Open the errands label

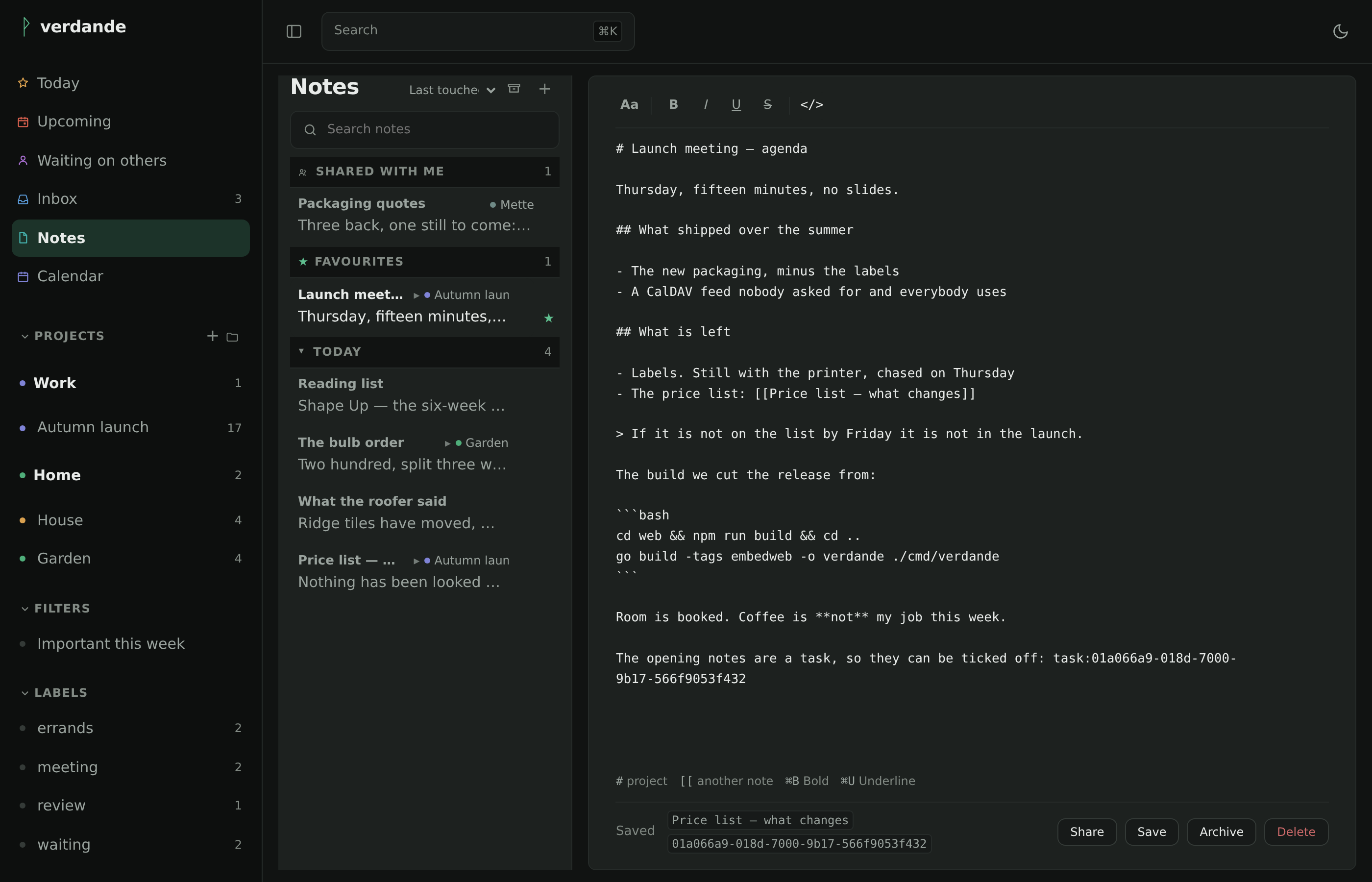tap(130, 728)
